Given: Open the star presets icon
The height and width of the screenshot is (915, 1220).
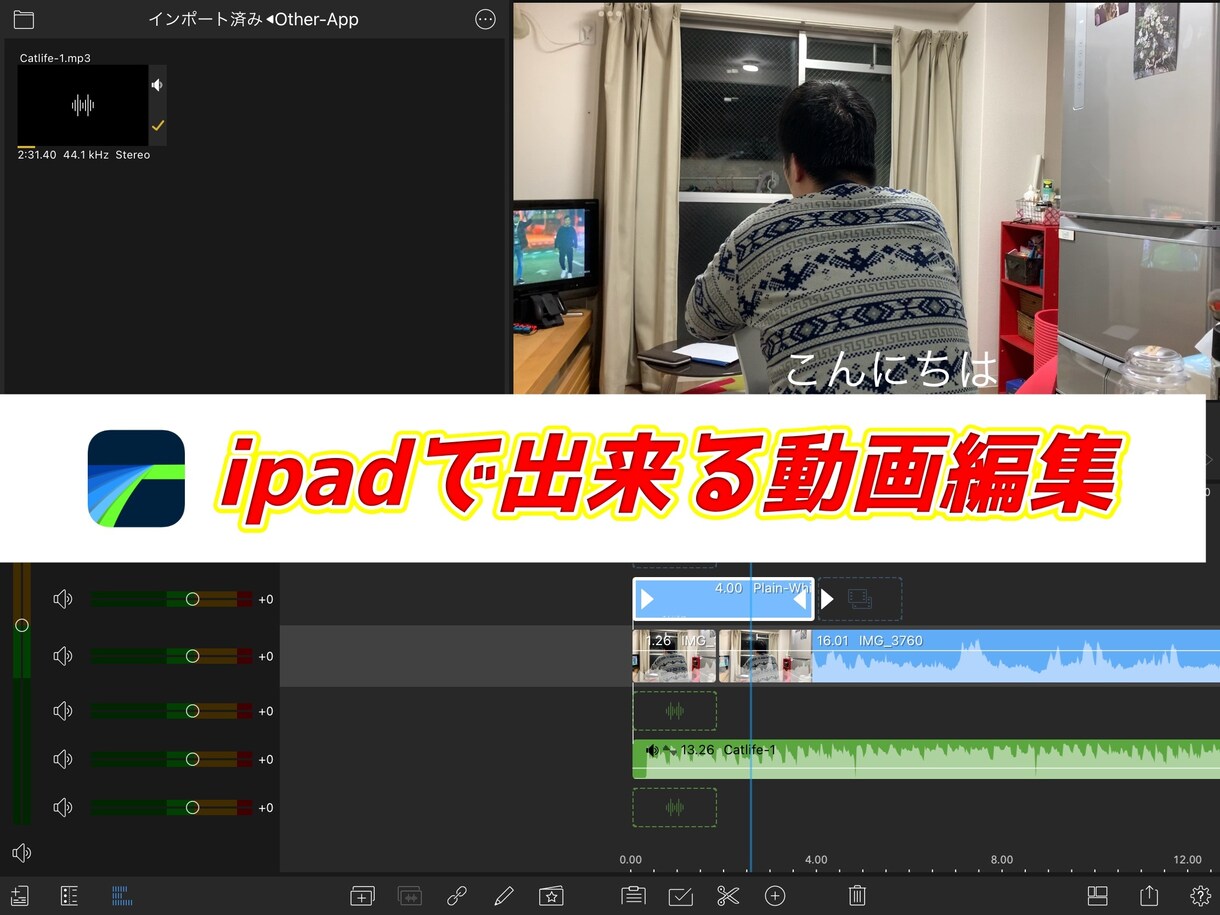Looking at the screenshot, I should (x=551, y=896).
